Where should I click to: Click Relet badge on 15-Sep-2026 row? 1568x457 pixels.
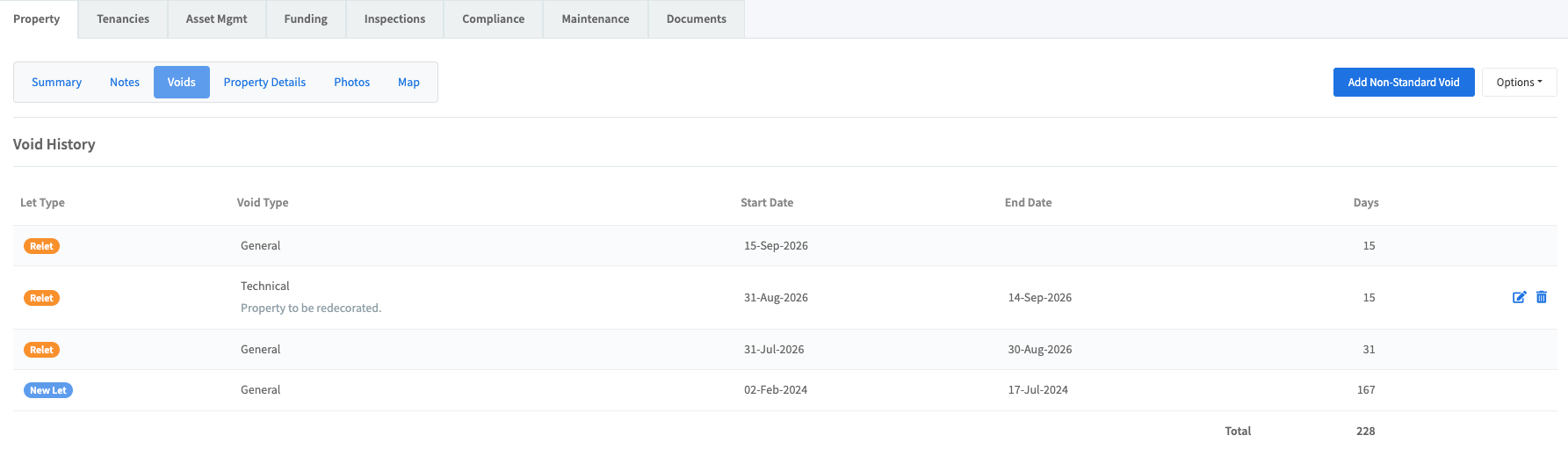(x=41, y=246)
